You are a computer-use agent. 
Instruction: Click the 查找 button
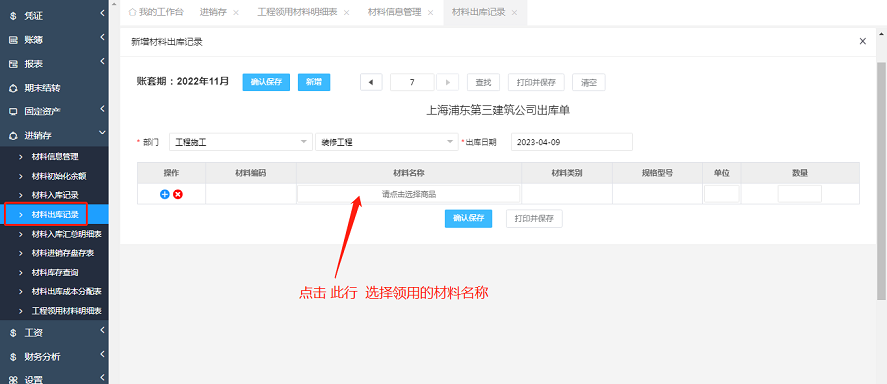pos(483,83)
